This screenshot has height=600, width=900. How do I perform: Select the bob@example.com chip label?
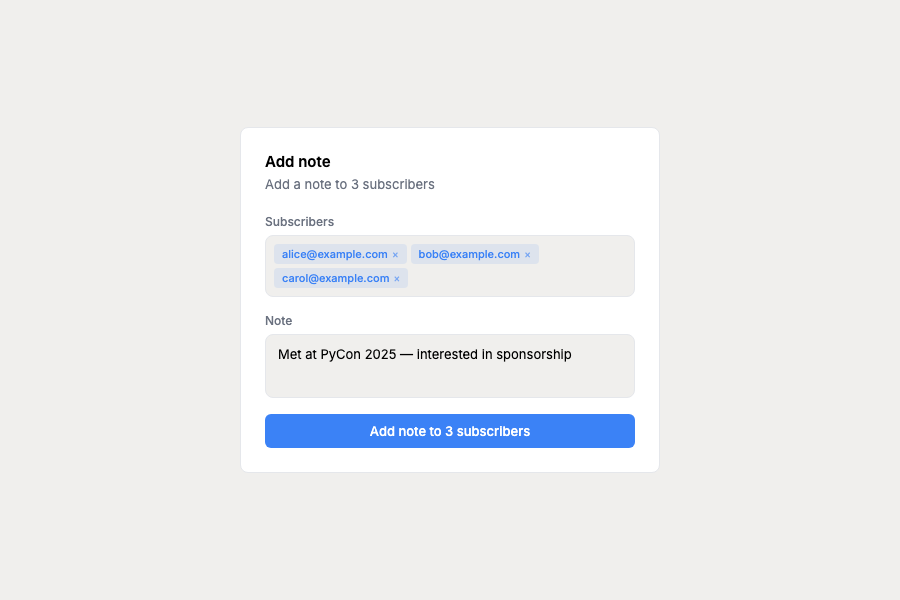[x=468, y=254]
